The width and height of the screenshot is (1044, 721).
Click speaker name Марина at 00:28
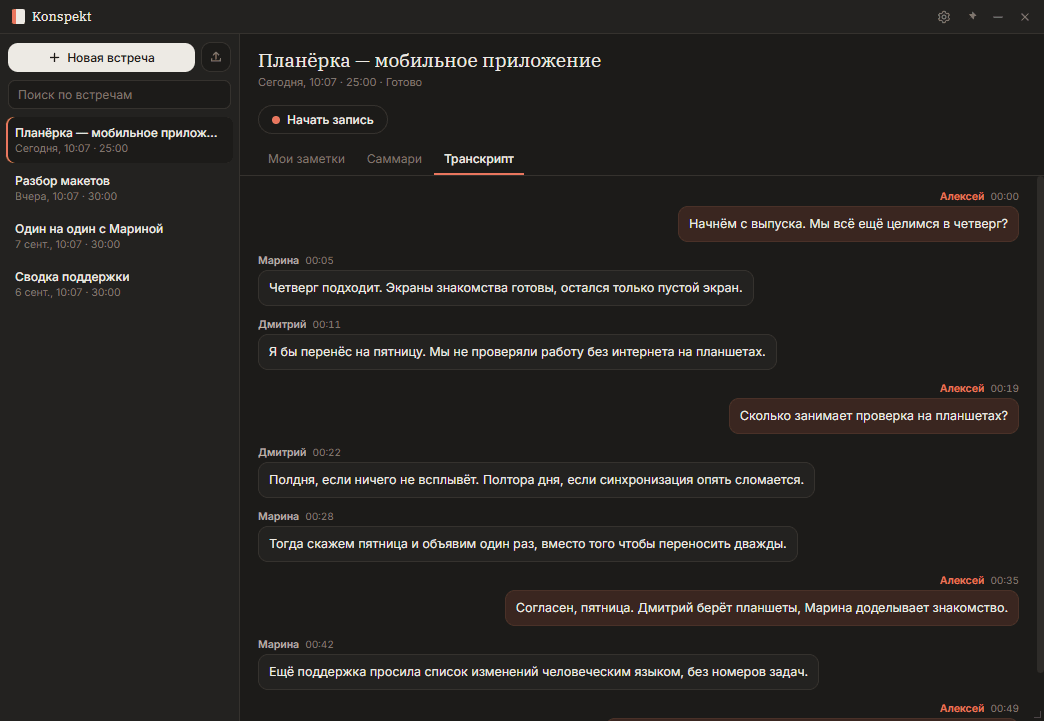click(x=278, y=516)
